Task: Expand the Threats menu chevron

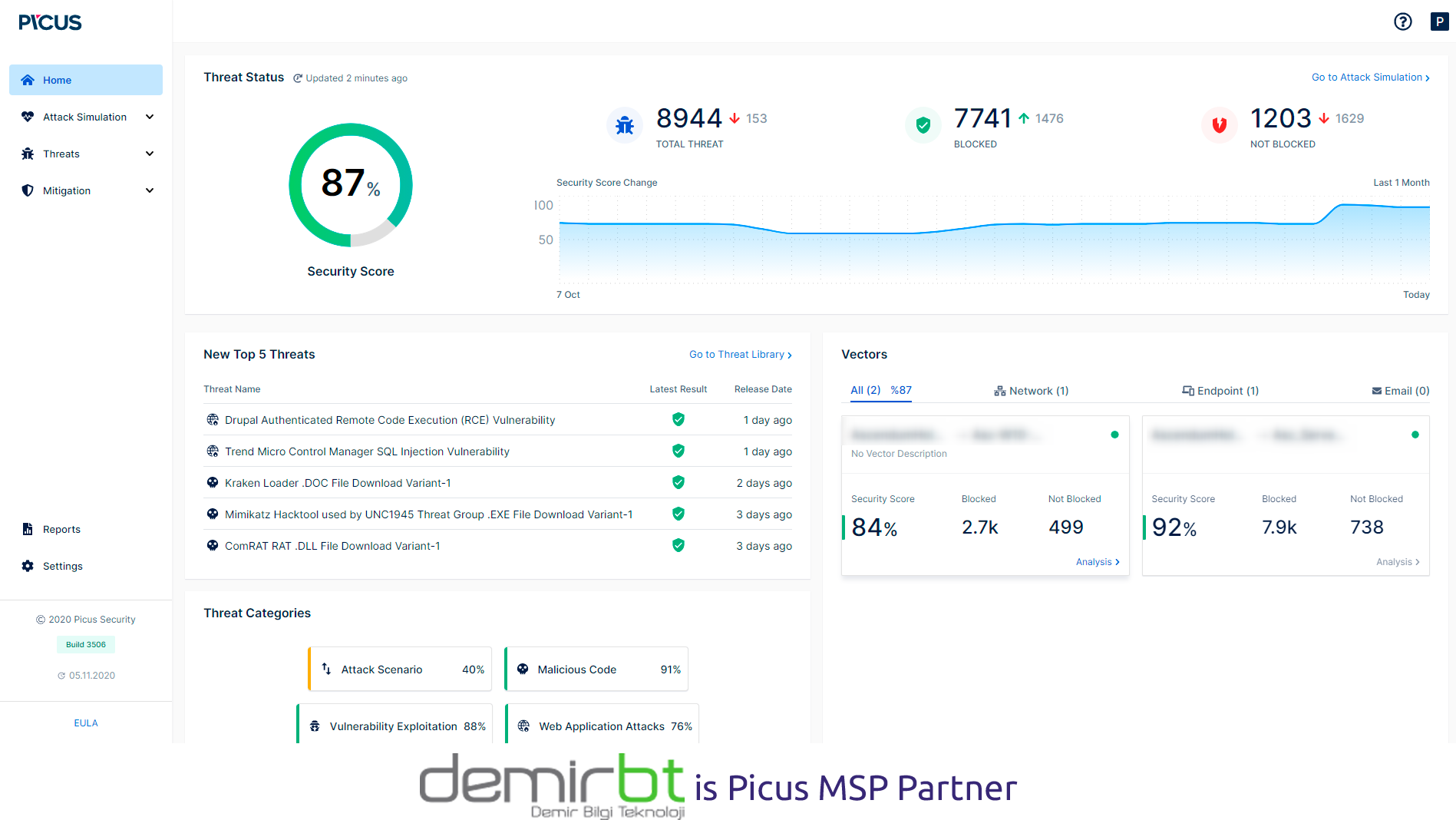Action: (150, 154)
